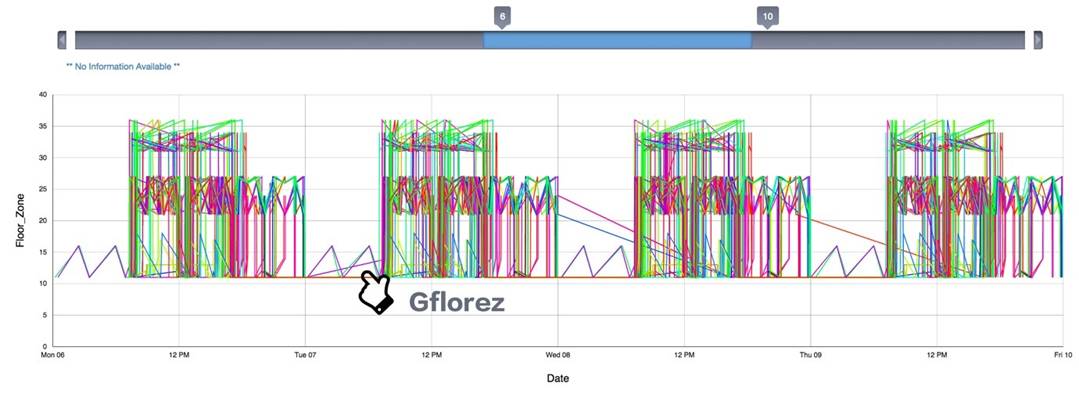Click the right arrow of the range slider
Image resolution: width=1079 pixels, height=394 pixels.
[x=1038, y=40]
